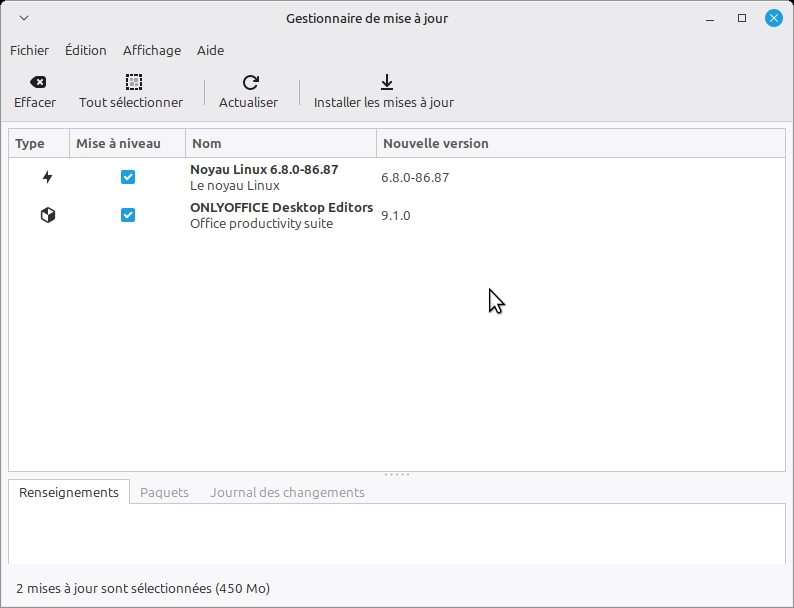794x608 pixels.
Task: Open the Fichier menu
Action: [29, 50]
